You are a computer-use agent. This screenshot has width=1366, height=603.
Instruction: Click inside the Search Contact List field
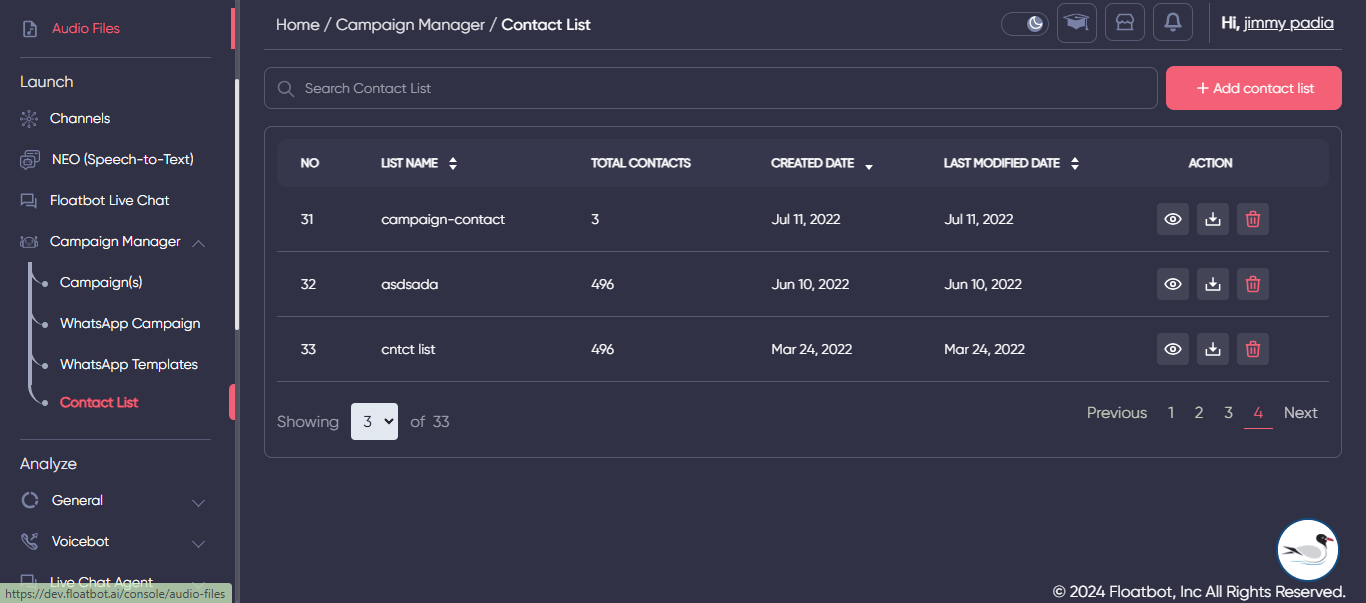[x=710, y=88]
